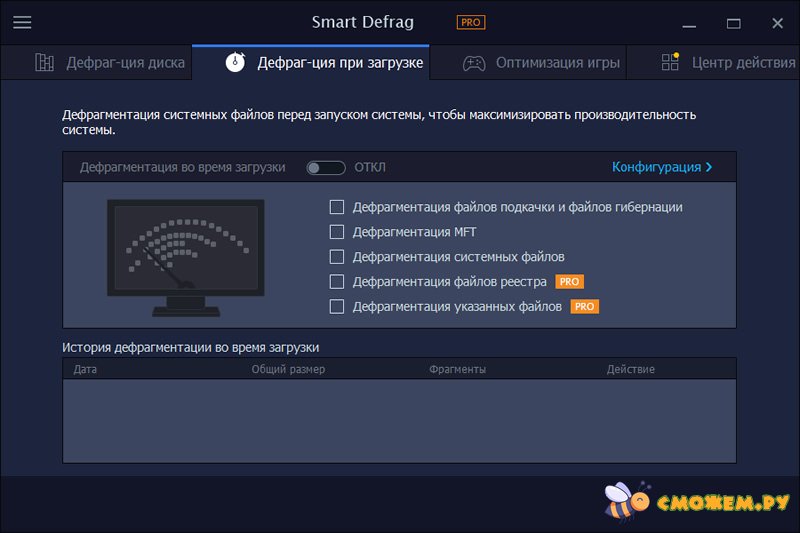Check the Дефрагментация системных файлов checkbox
This screenshot has width=800, height=533.
point(337,257)
